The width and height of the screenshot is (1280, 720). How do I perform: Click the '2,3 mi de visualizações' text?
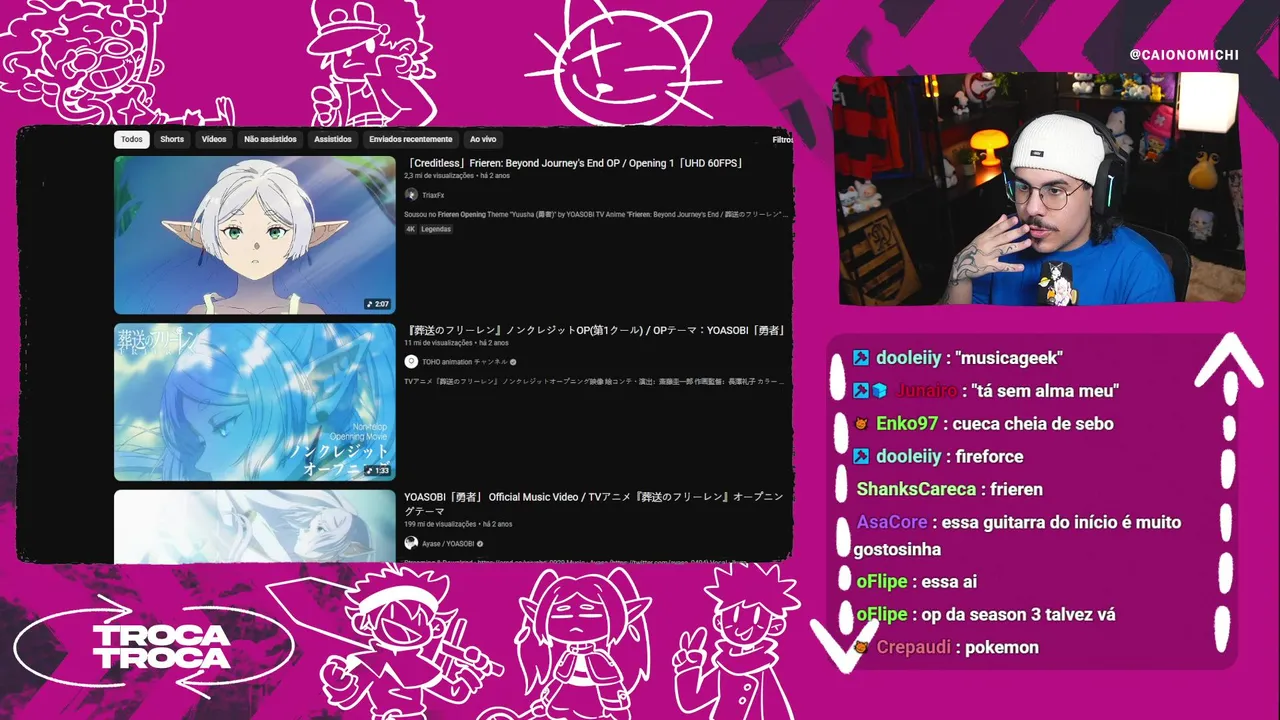438,176
